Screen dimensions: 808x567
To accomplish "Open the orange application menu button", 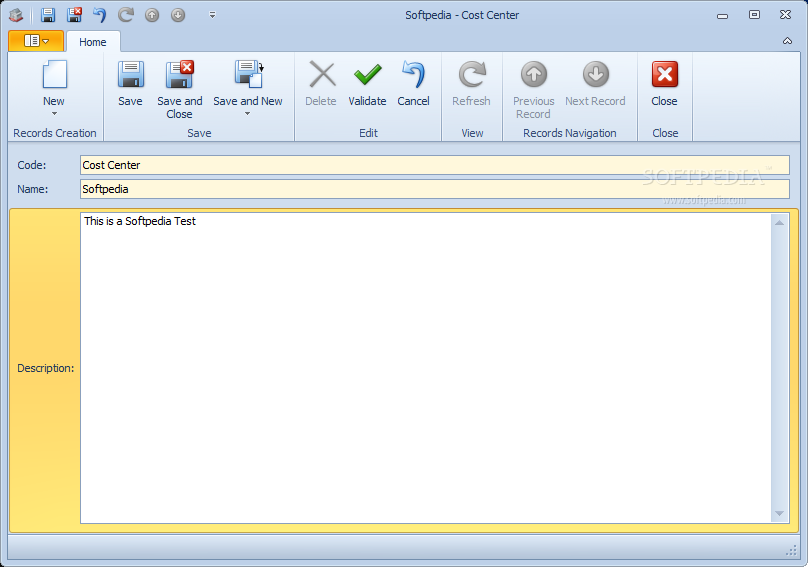I will [x=36, y=41].
